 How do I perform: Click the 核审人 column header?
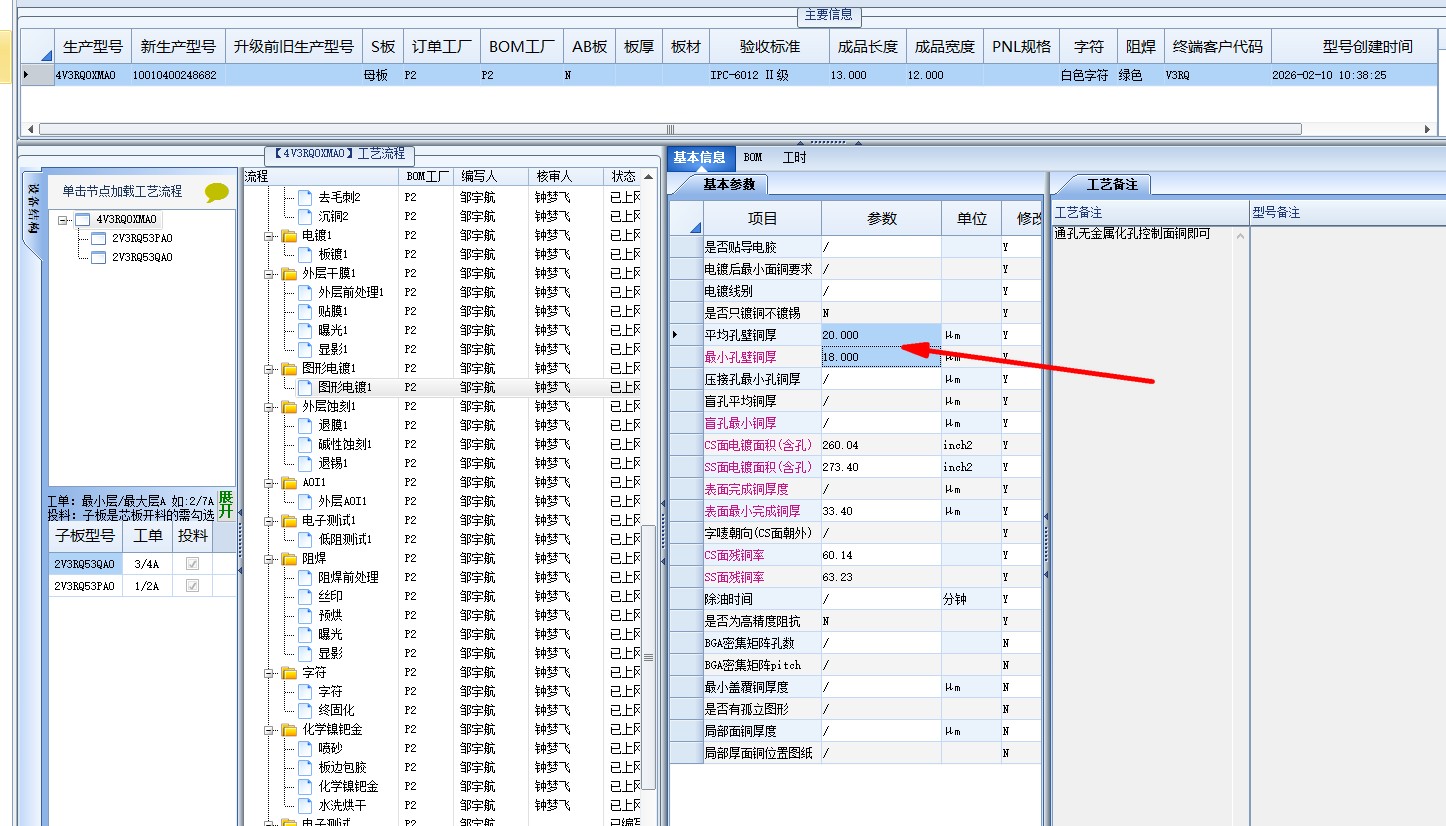pos(567,176)
